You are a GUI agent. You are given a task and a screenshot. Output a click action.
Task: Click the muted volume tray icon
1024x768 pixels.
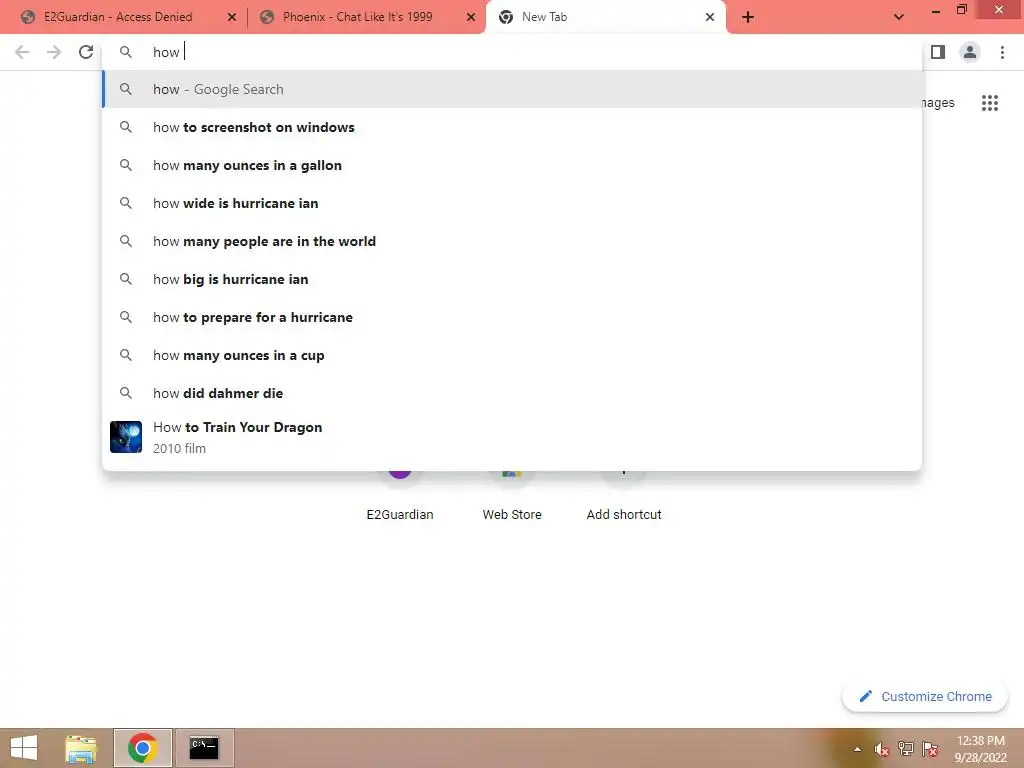[882, 749]
